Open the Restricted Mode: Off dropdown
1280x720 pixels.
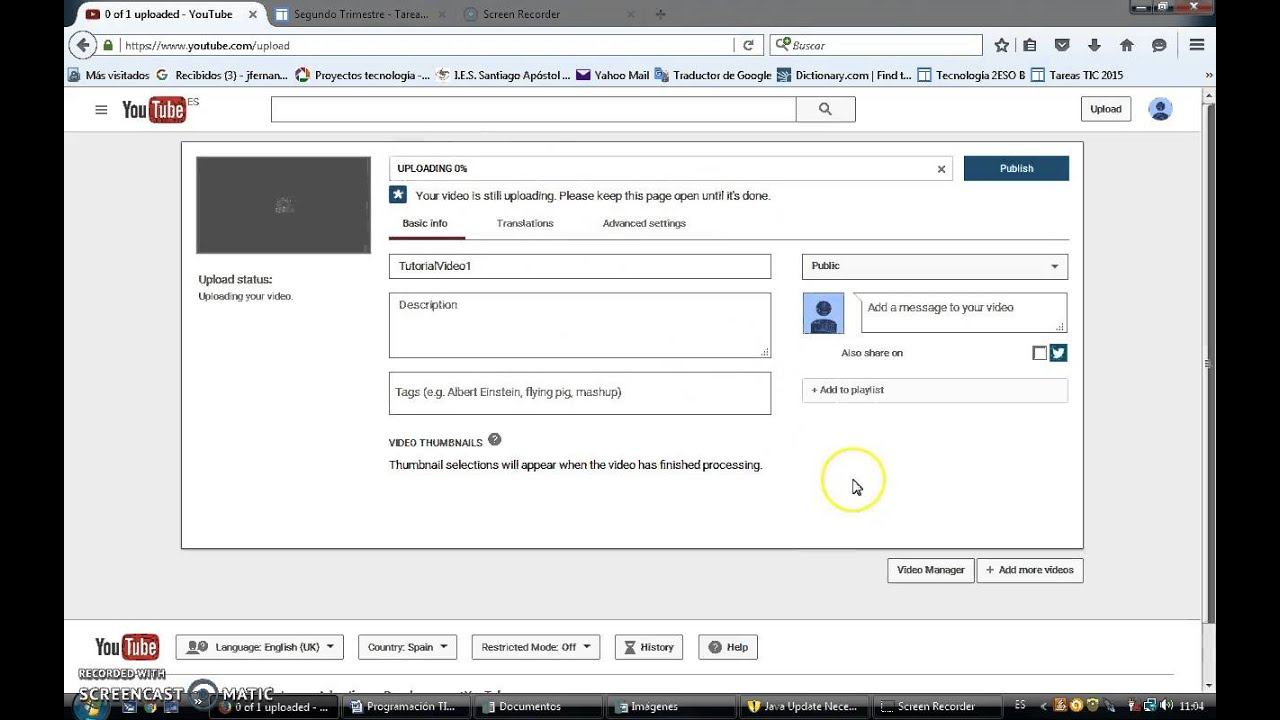point(535,647)
